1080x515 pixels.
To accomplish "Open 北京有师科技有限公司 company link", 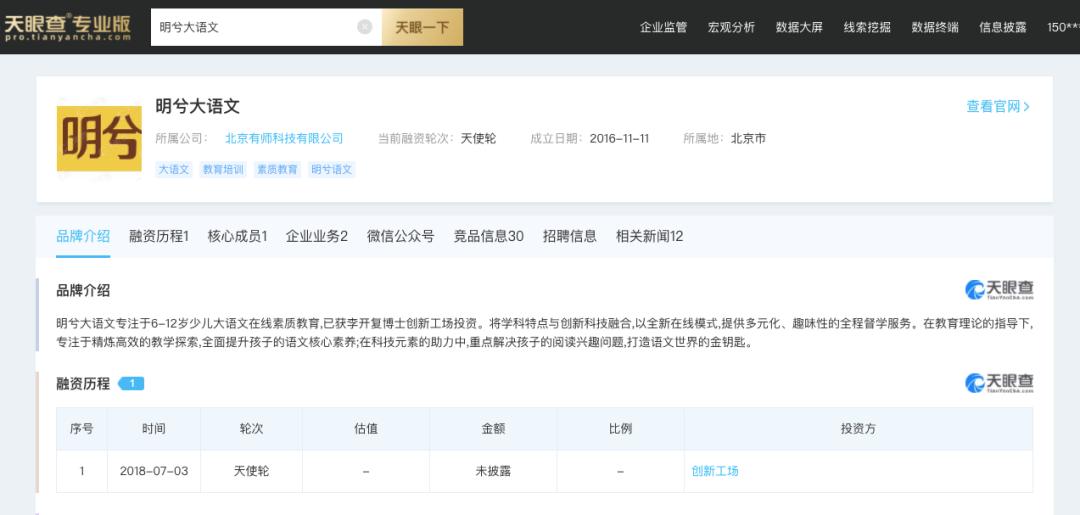I will [x=284, y=138].
